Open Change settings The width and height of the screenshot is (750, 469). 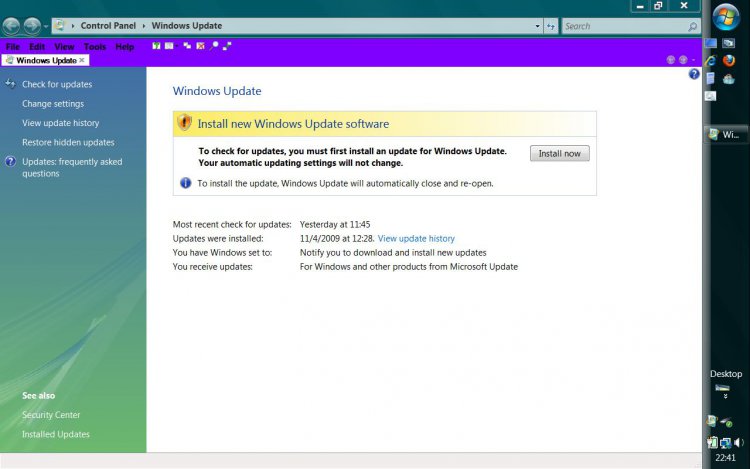53,104
